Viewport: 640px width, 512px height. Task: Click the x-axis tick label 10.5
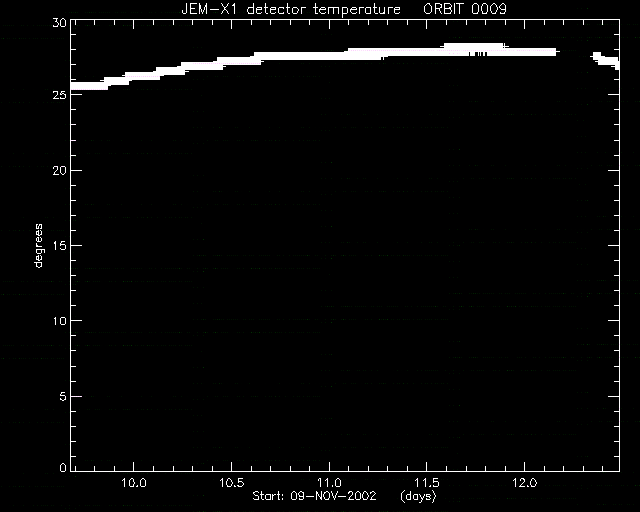pos(232,483)
